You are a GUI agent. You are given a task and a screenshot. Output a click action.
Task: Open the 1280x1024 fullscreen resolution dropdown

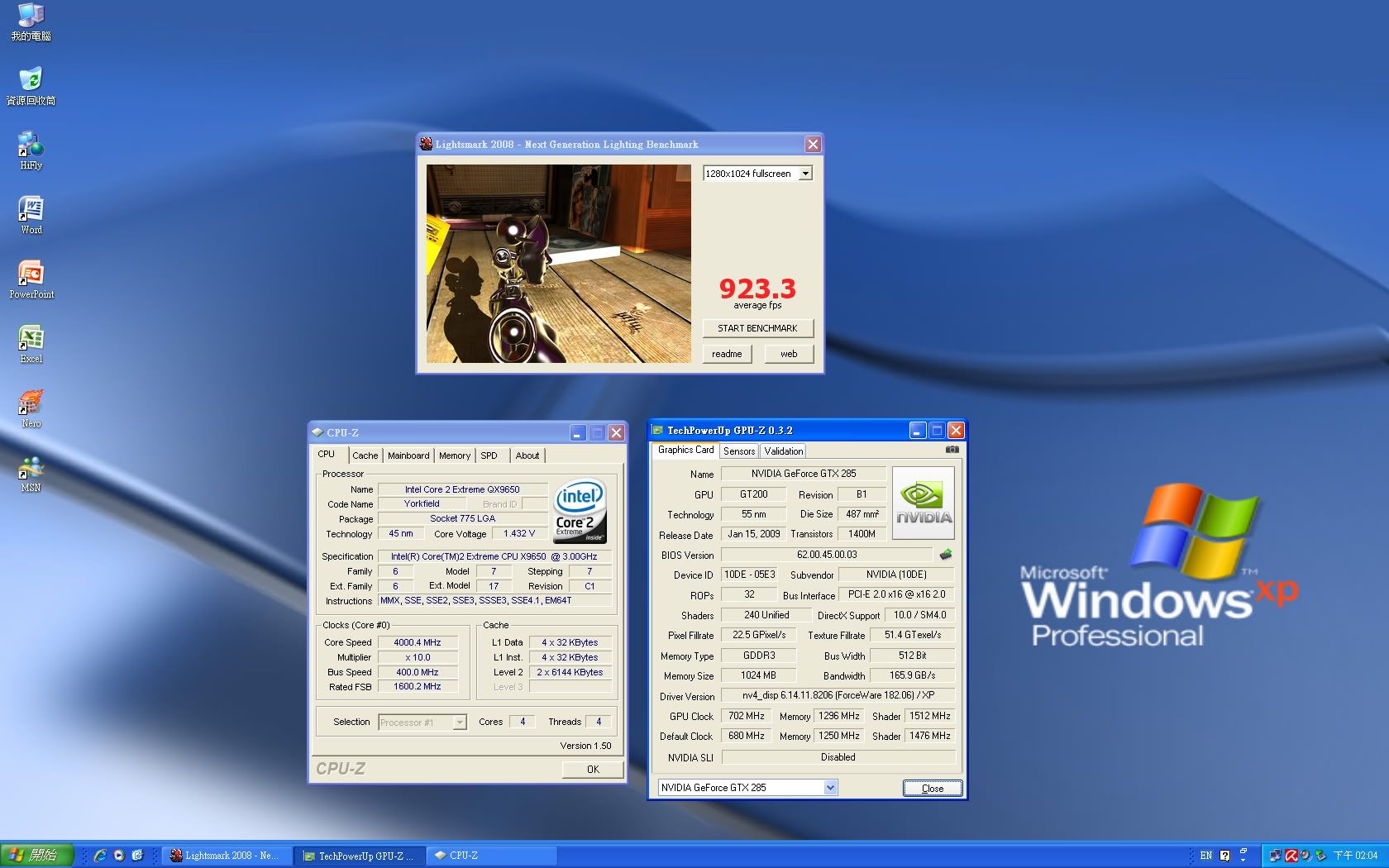point(805,174)
